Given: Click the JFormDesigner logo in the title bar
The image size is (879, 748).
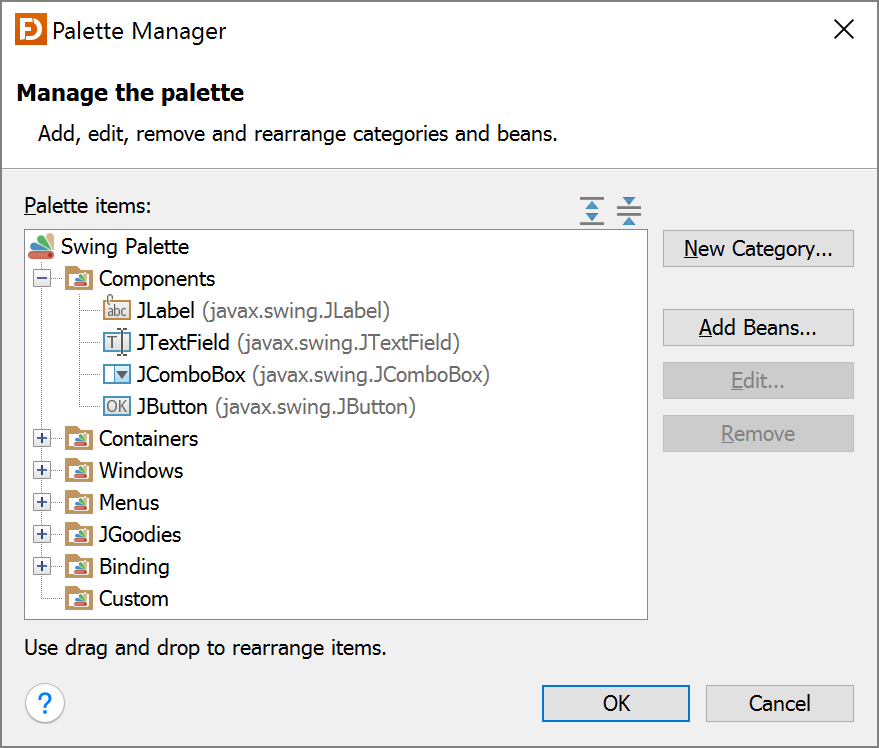Looking at the screenshot, I should pos(29,30).
